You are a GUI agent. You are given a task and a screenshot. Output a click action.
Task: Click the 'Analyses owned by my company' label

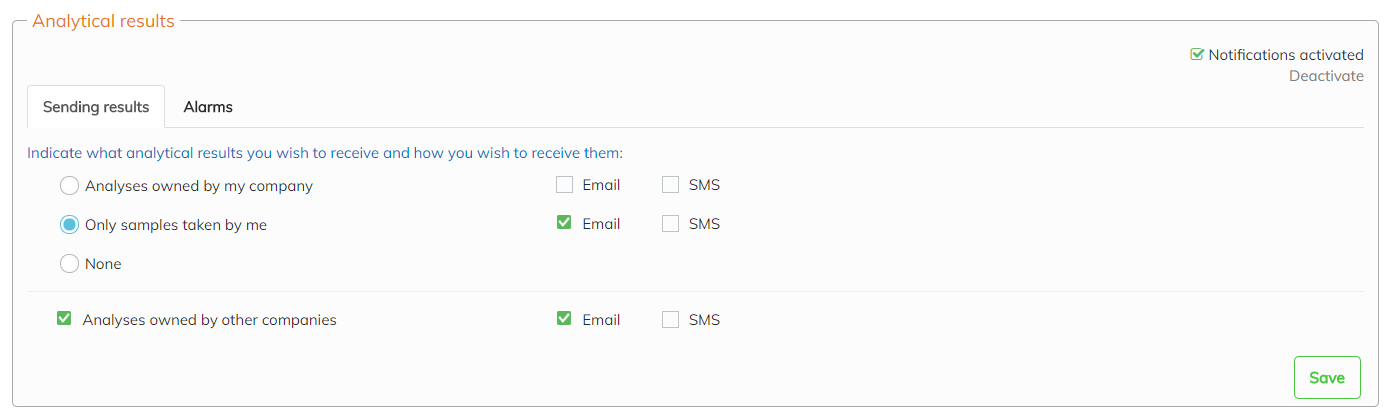199,186
